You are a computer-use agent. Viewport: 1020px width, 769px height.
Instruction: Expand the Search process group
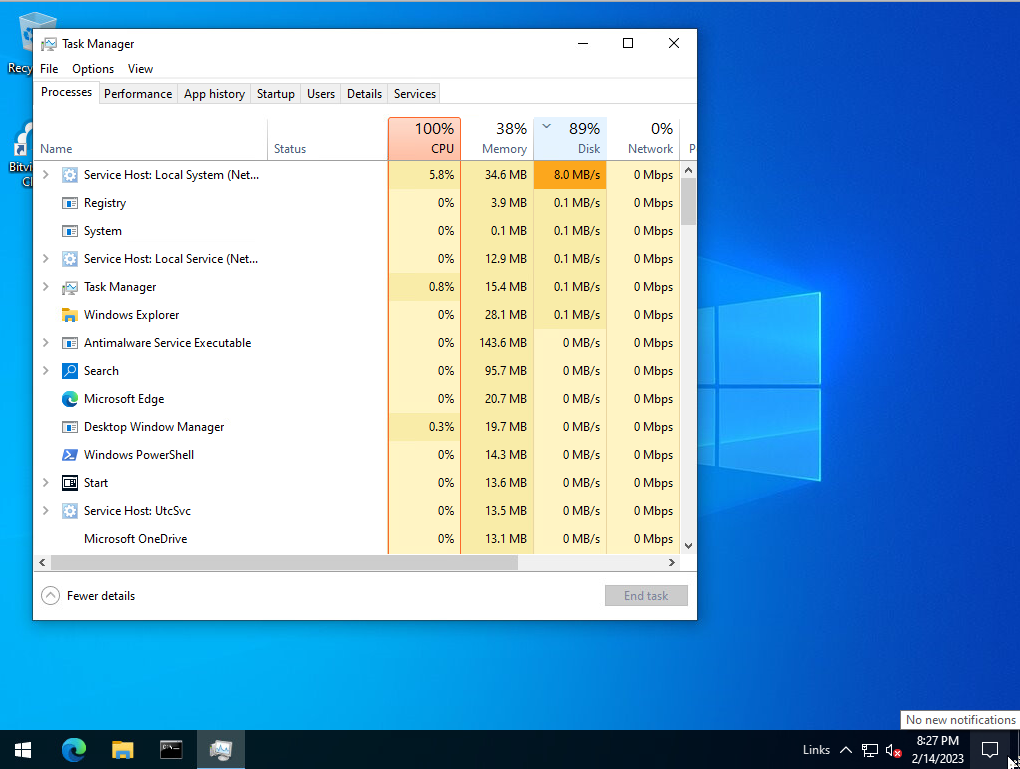click(x=46, y=370)
